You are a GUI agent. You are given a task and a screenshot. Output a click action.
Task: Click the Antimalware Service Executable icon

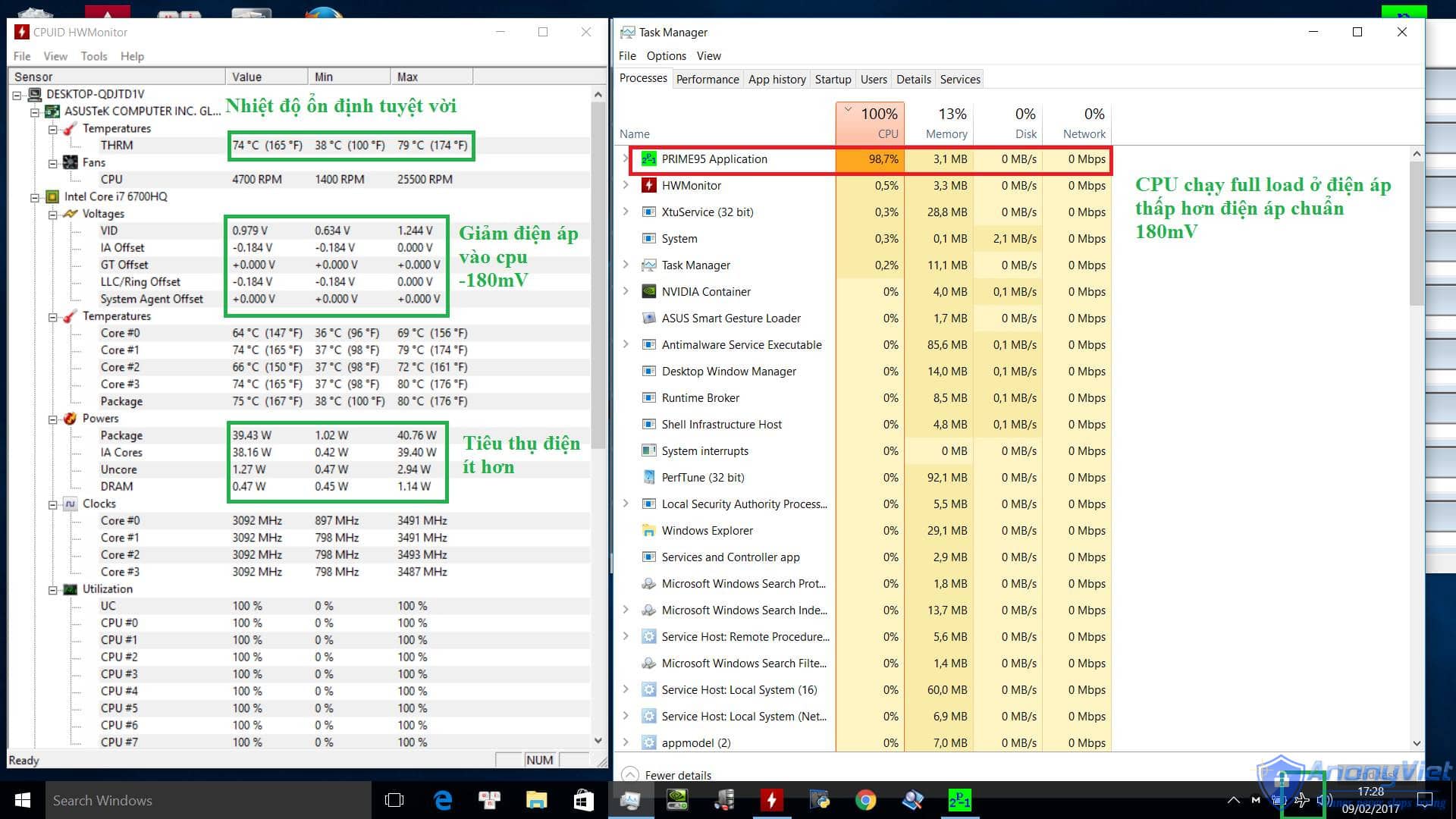pyautogui.click(x=649, y=344)
